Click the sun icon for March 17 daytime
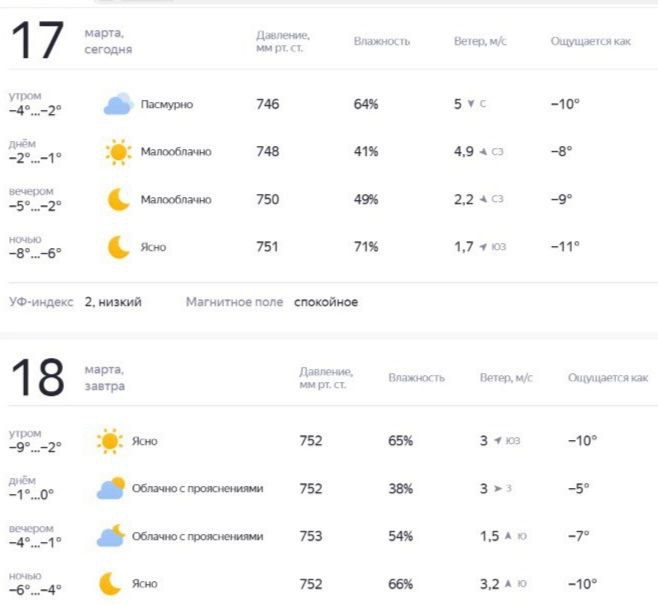 [118, 152]
